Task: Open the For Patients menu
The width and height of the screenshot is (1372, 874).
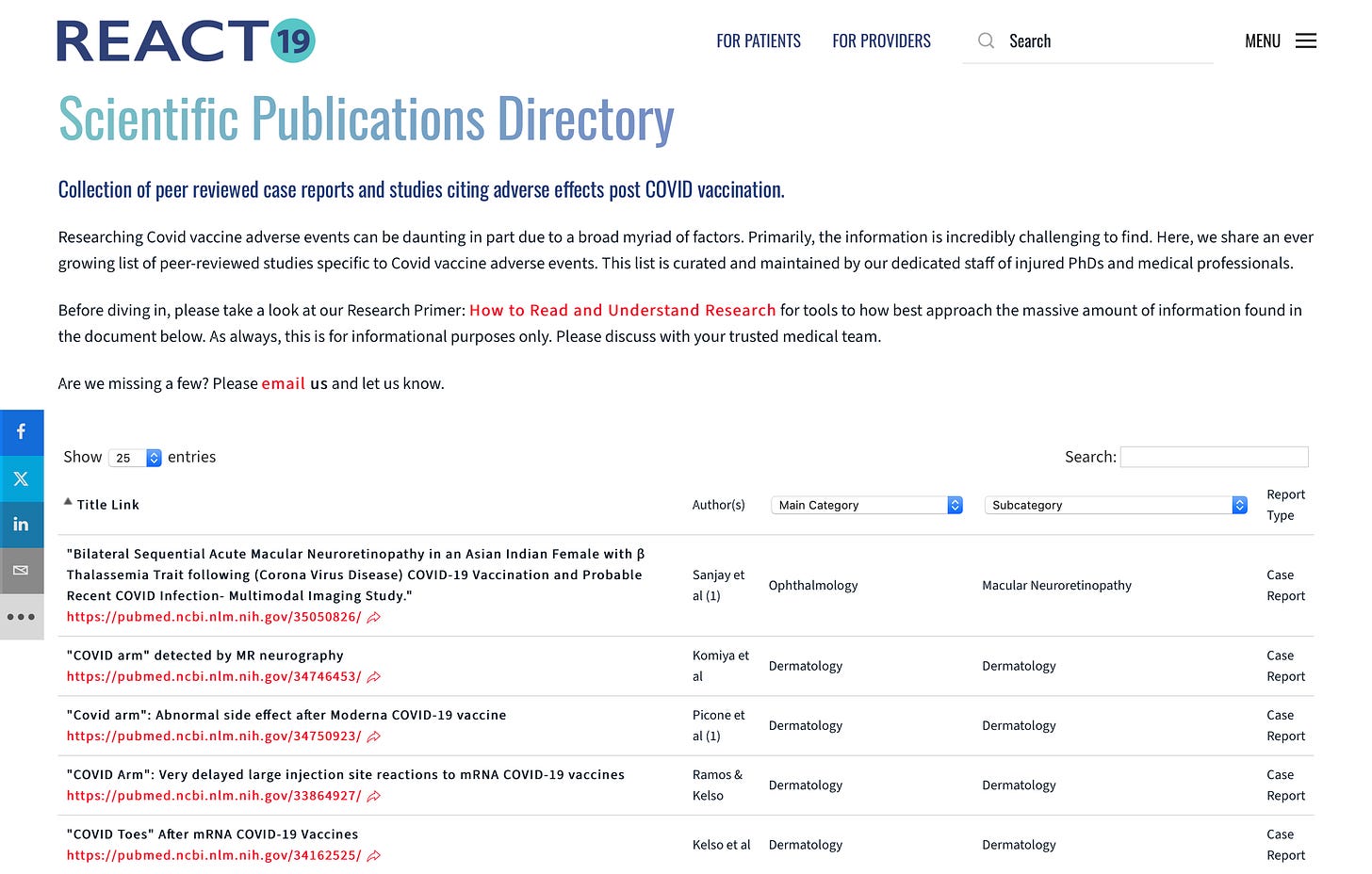Action: (x=759, y=40)
